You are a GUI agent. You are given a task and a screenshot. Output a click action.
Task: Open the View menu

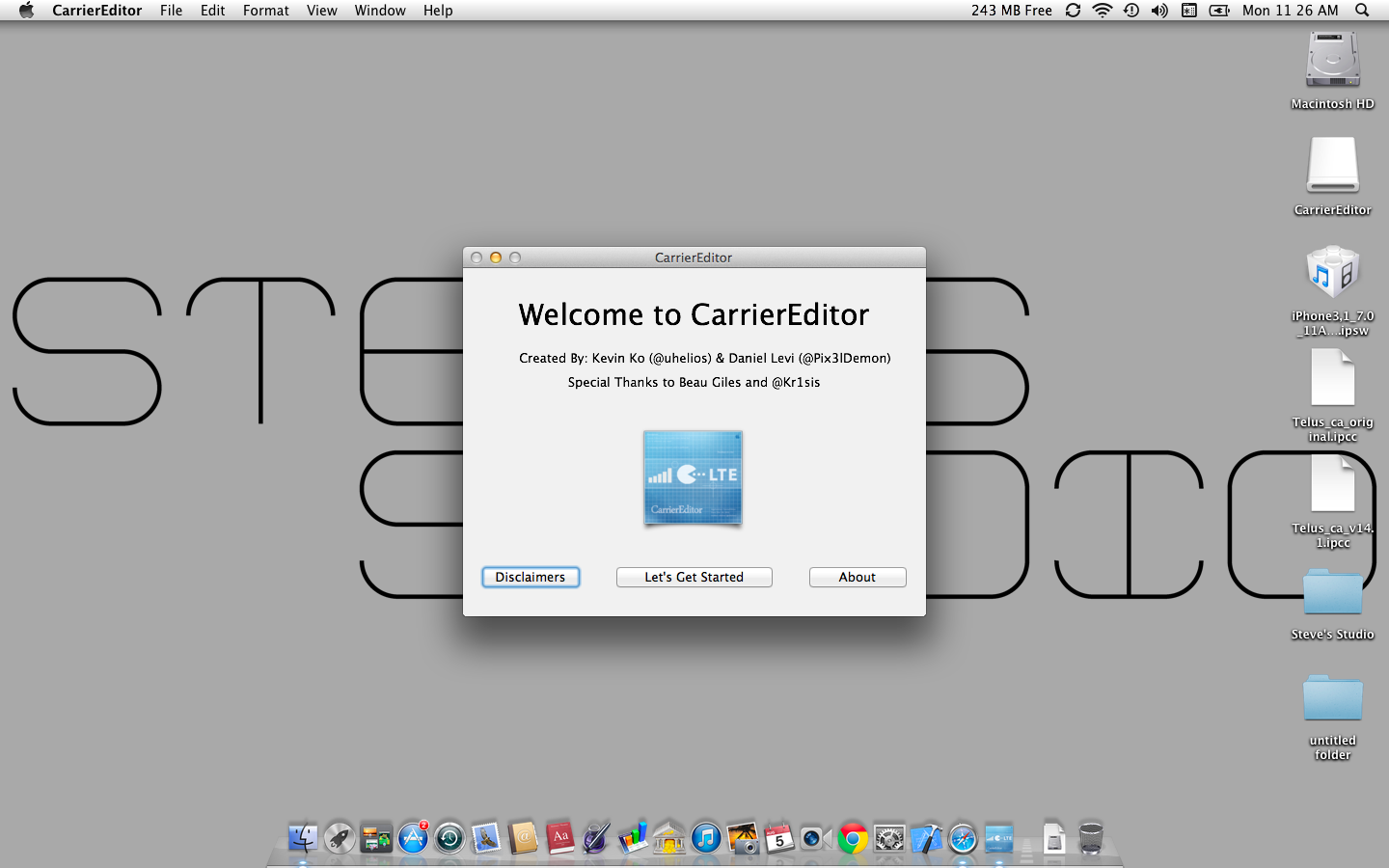(x=322, y=11)
